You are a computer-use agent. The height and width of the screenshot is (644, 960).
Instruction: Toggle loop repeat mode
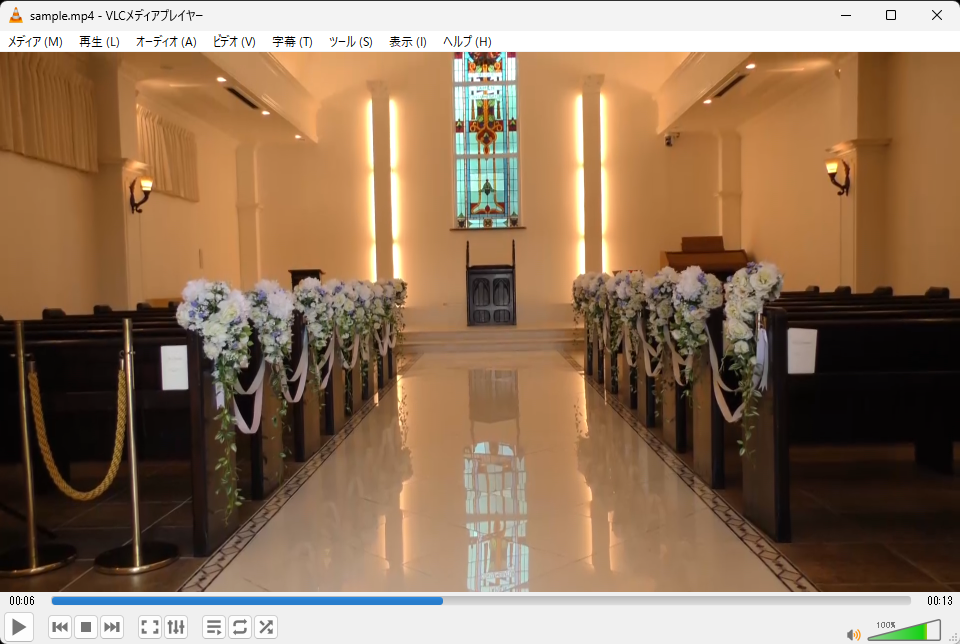pyautogui.click(x=239, y=627)
